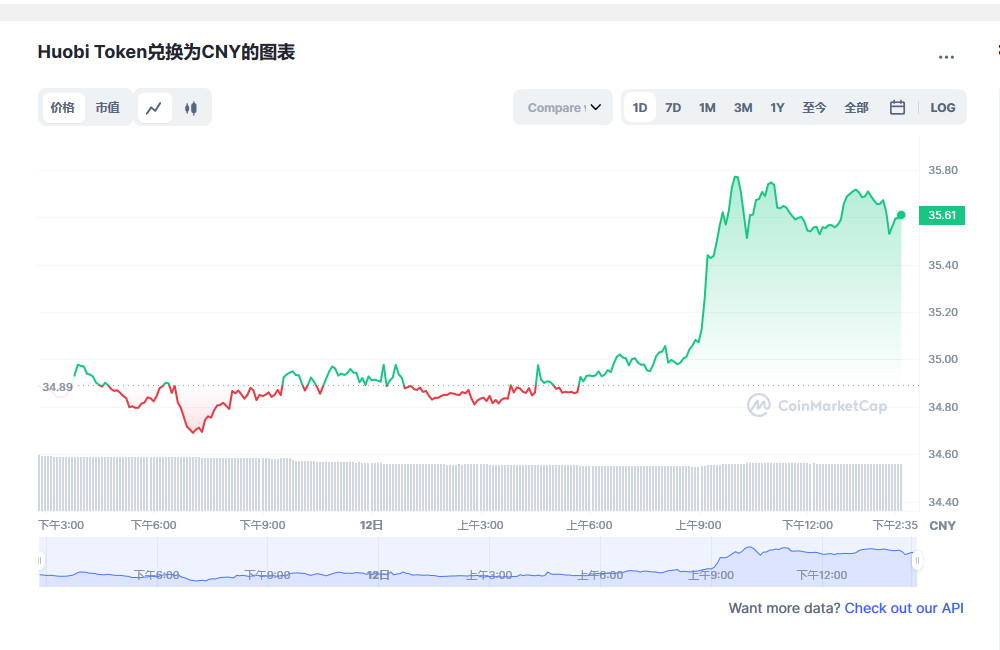Select the 价格 (price) tab
Viewport: 1000px width, 650px height.
(62, 107)
